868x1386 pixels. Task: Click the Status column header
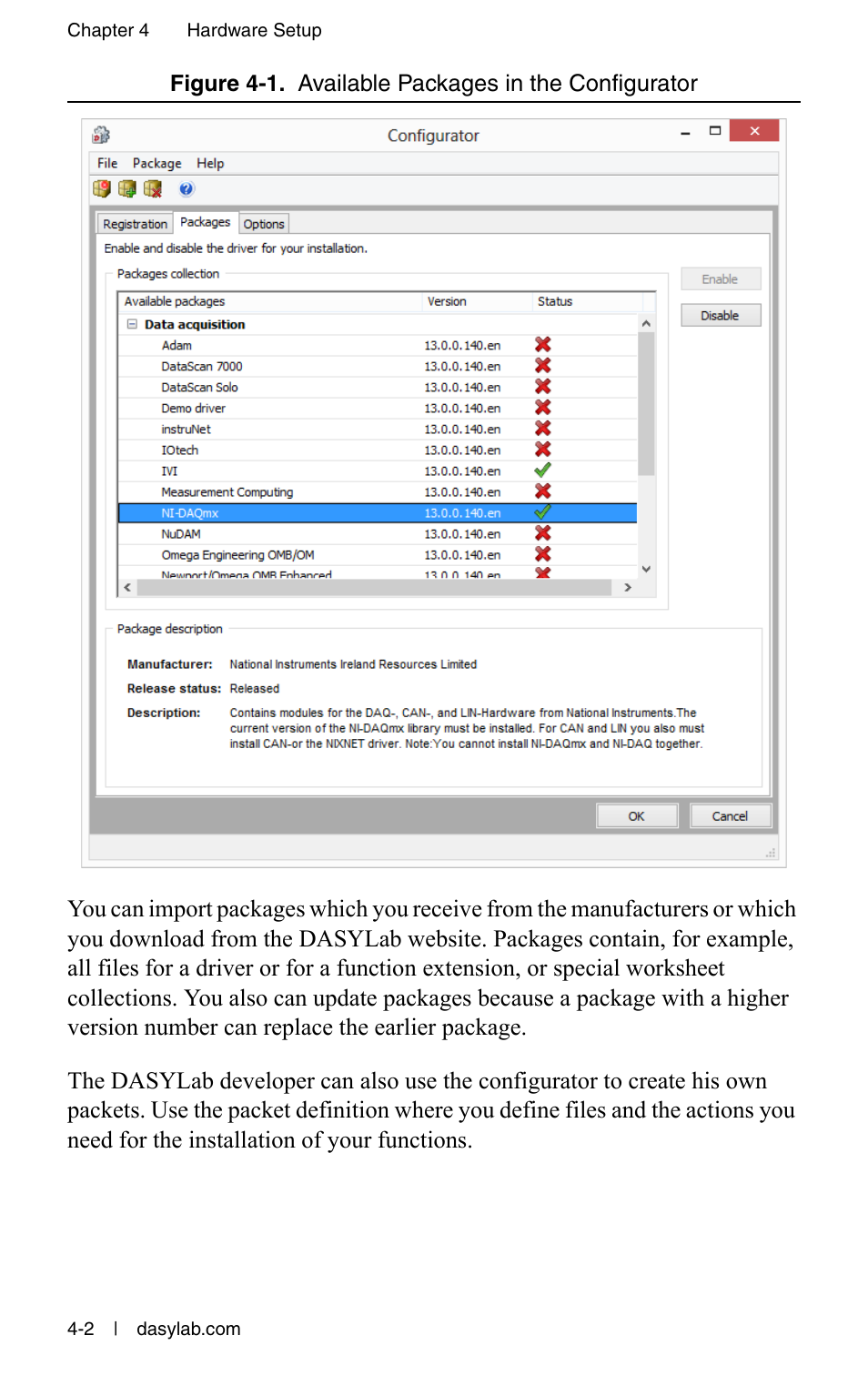[x=587, y=301]
